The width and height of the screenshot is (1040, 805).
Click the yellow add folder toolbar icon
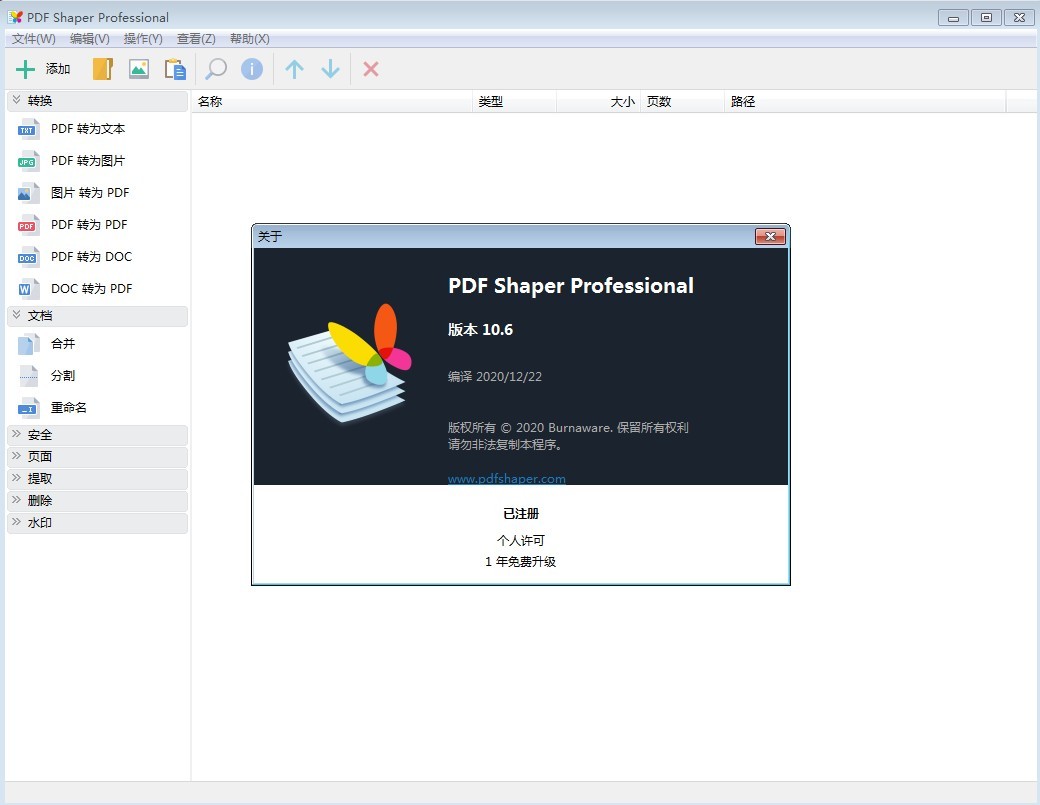tap(102, 69)
